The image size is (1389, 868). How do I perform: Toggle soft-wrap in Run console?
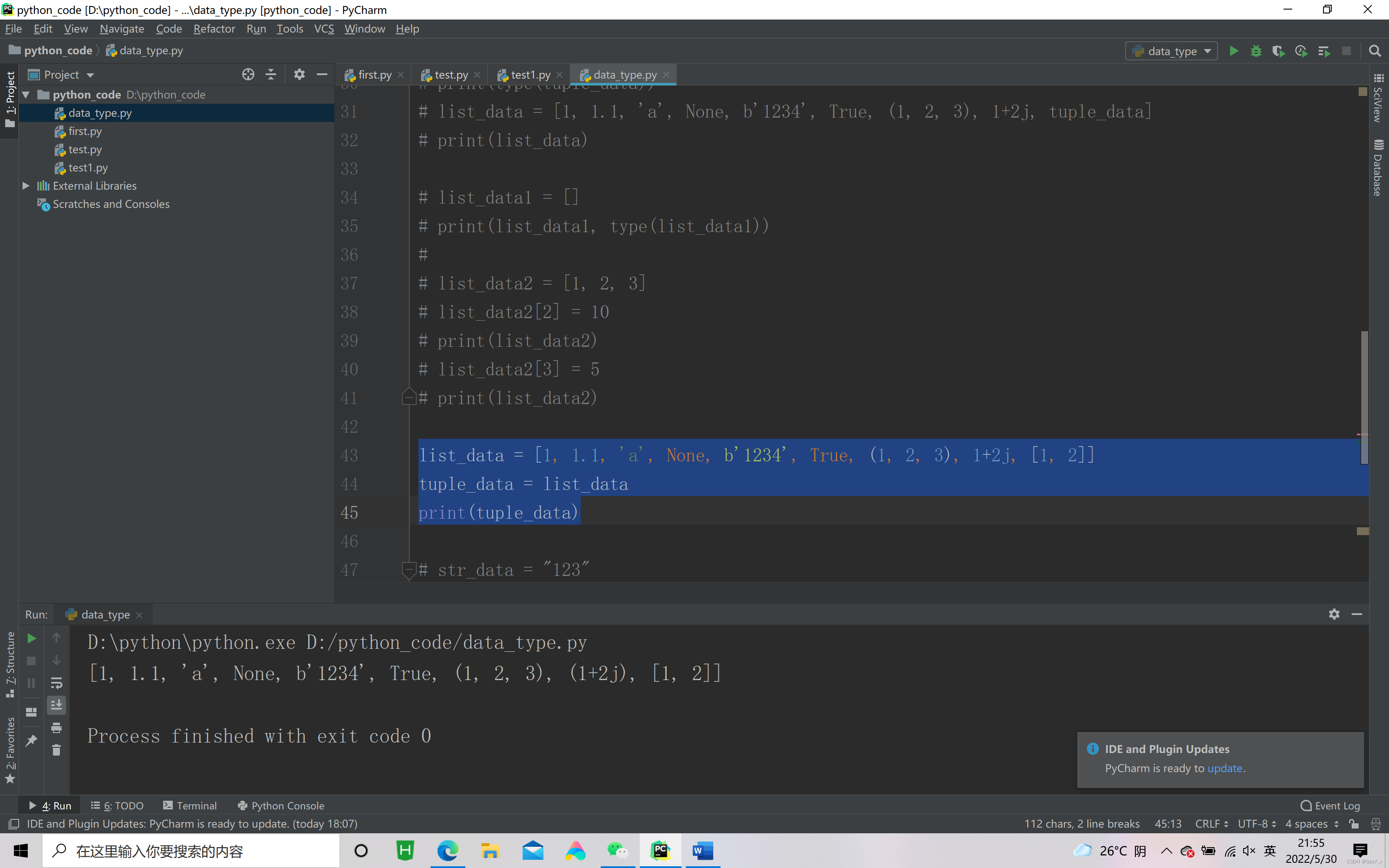56,683
